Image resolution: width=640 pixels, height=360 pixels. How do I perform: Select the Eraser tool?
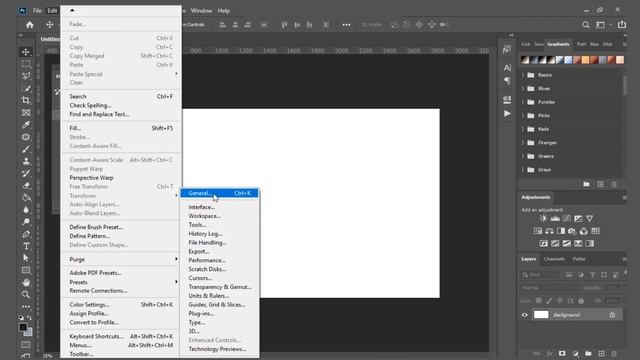coord(26,186)
